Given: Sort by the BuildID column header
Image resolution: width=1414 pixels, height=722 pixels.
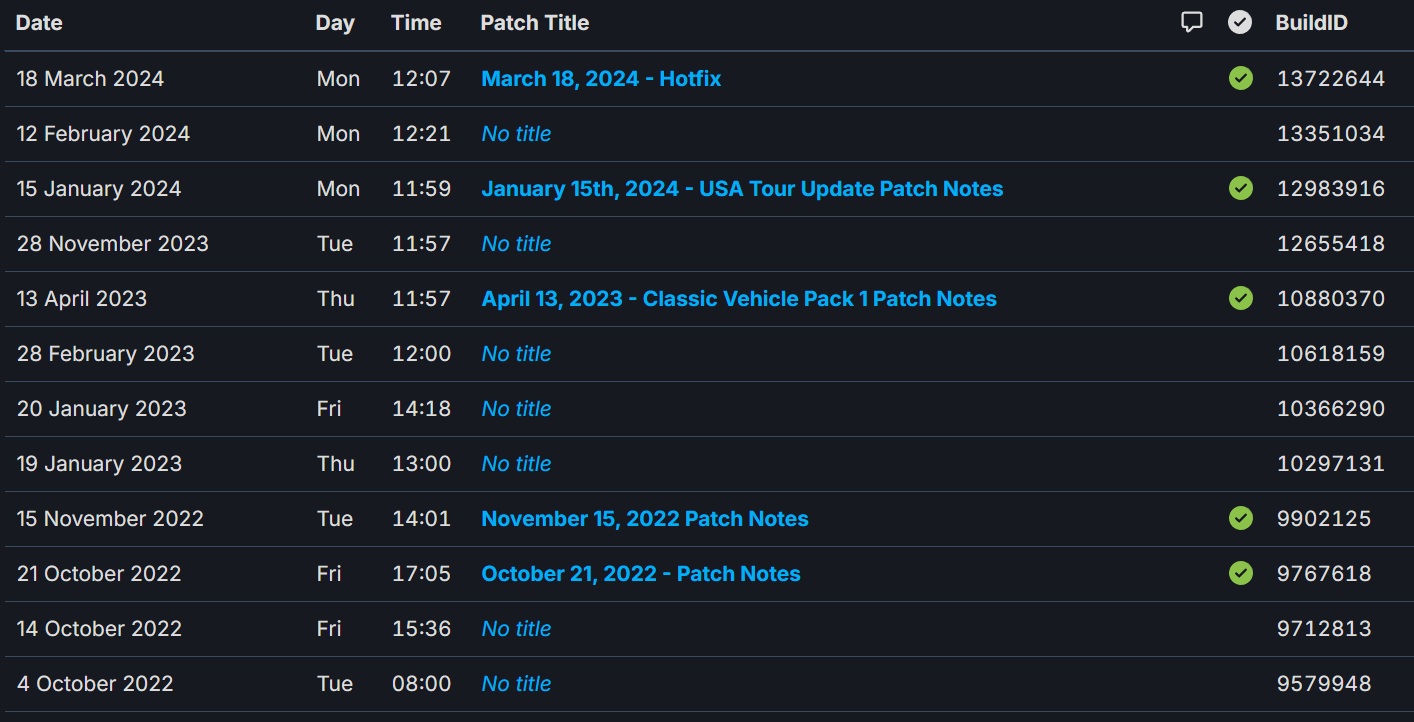Looking at the screenshot, I should pos(1311,23).
